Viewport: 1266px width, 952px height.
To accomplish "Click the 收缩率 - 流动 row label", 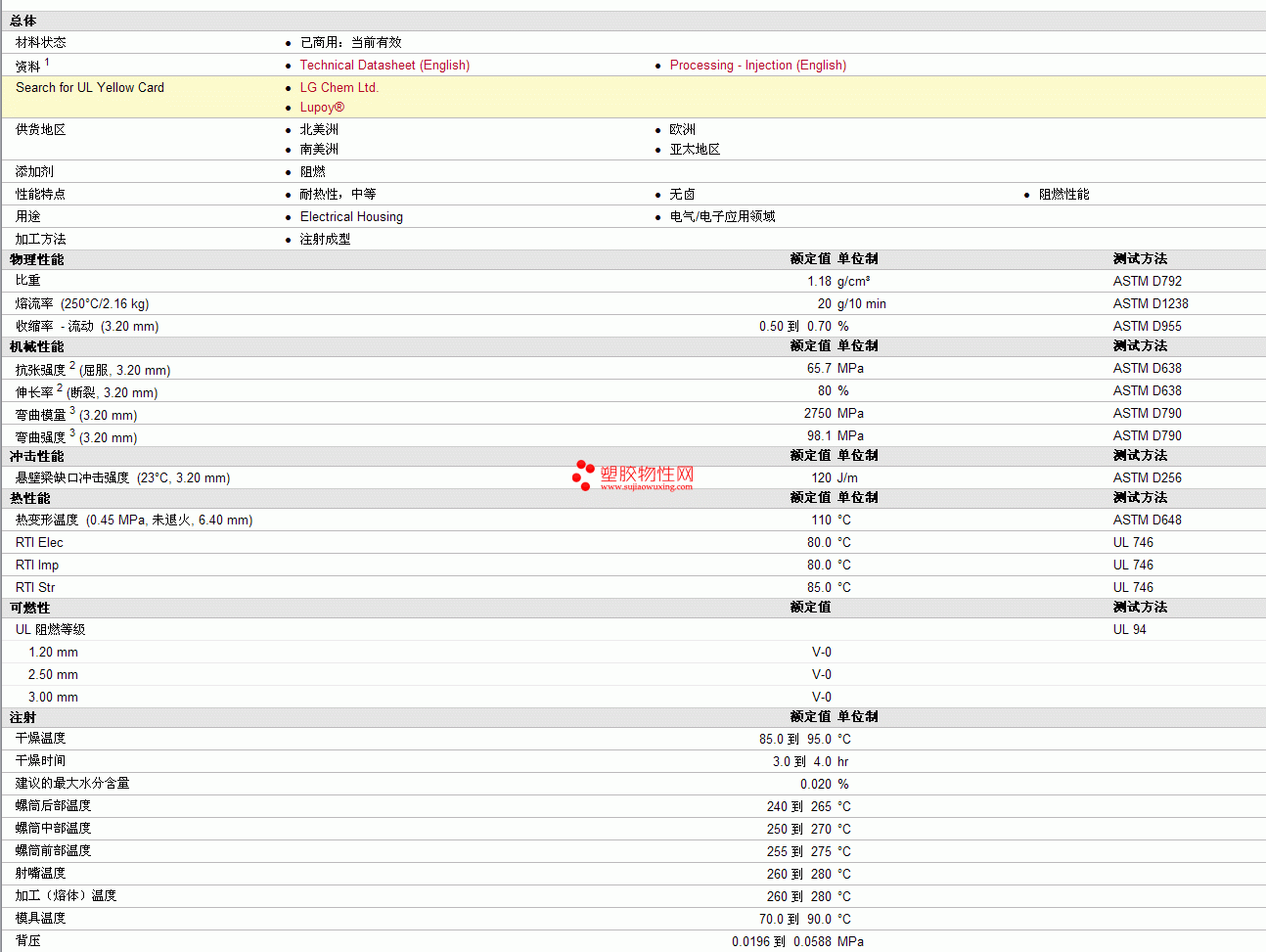I will click(x=87, y=327).
